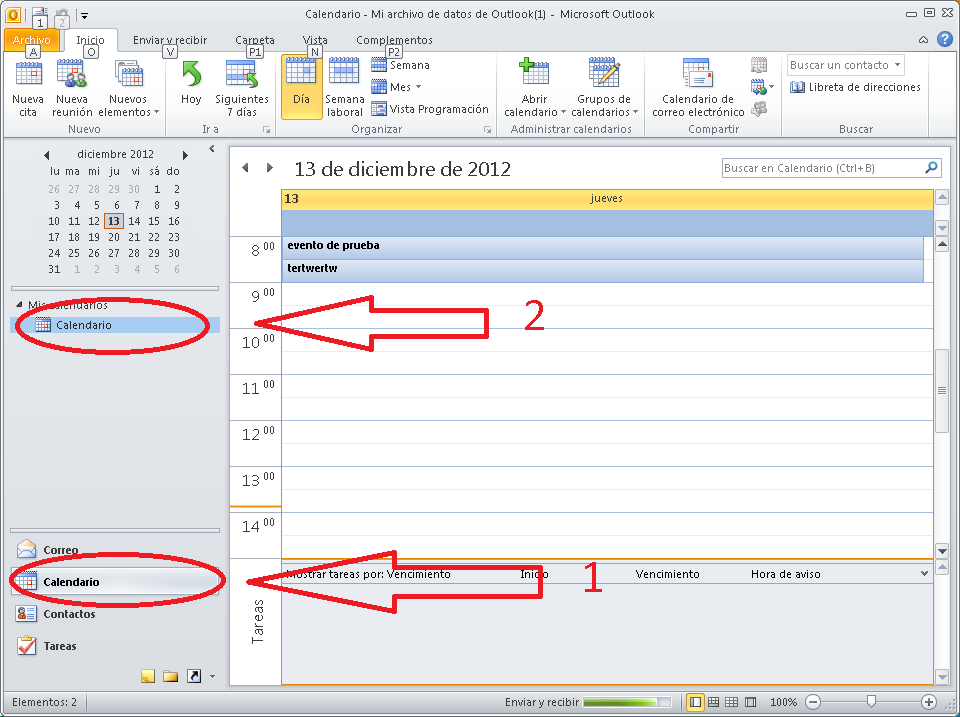
Task: Open the Vista tab
Action: (315, 40)
